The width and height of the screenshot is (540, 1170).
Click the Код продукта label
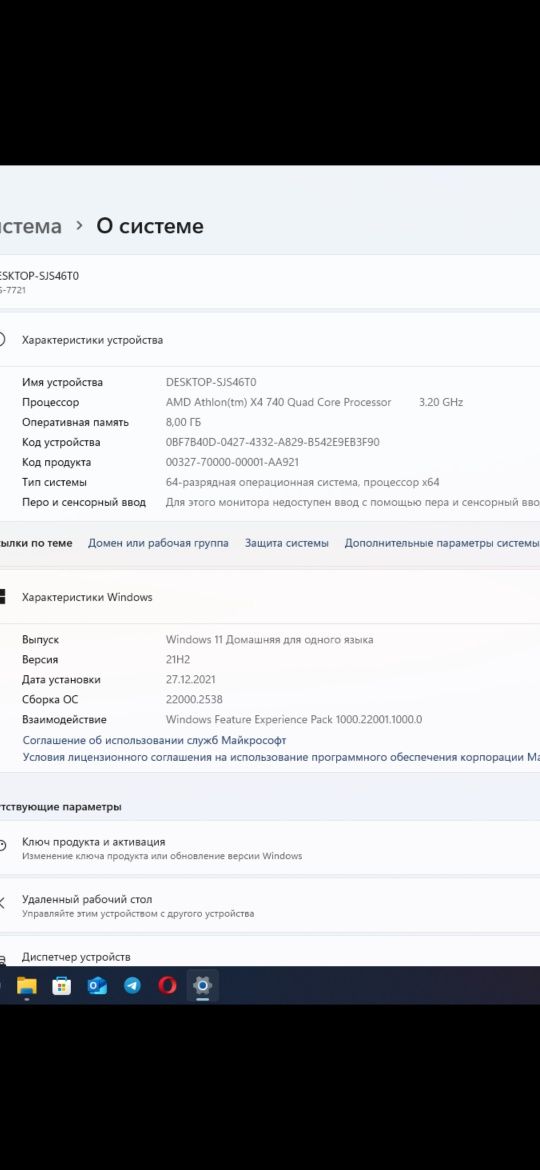[x=57, y=463]
